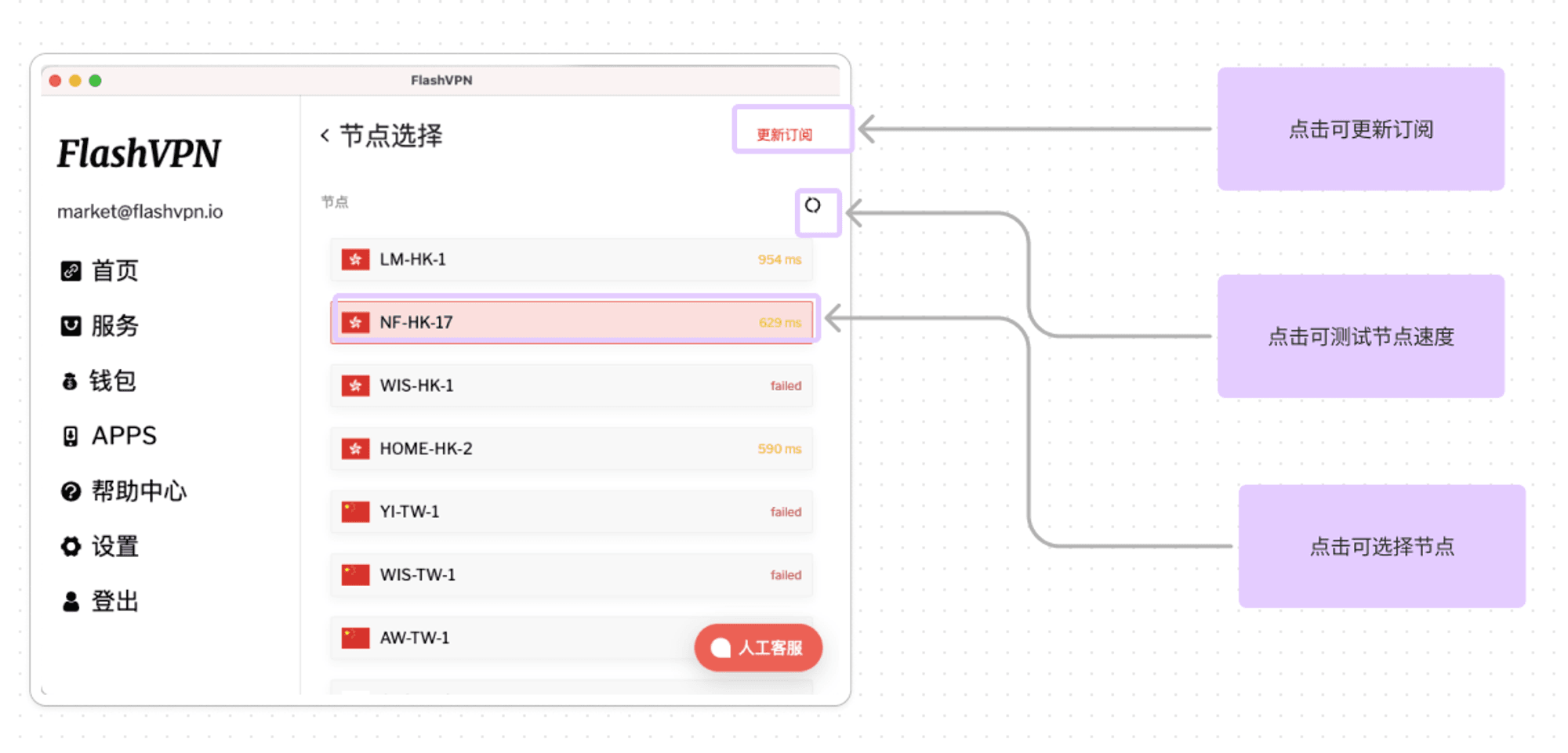This screenshot has height=753, width=1568.
Task: Click the 点击可更新订阅 annotation box
Action: pyautogui.click(x=1361, y=129)
